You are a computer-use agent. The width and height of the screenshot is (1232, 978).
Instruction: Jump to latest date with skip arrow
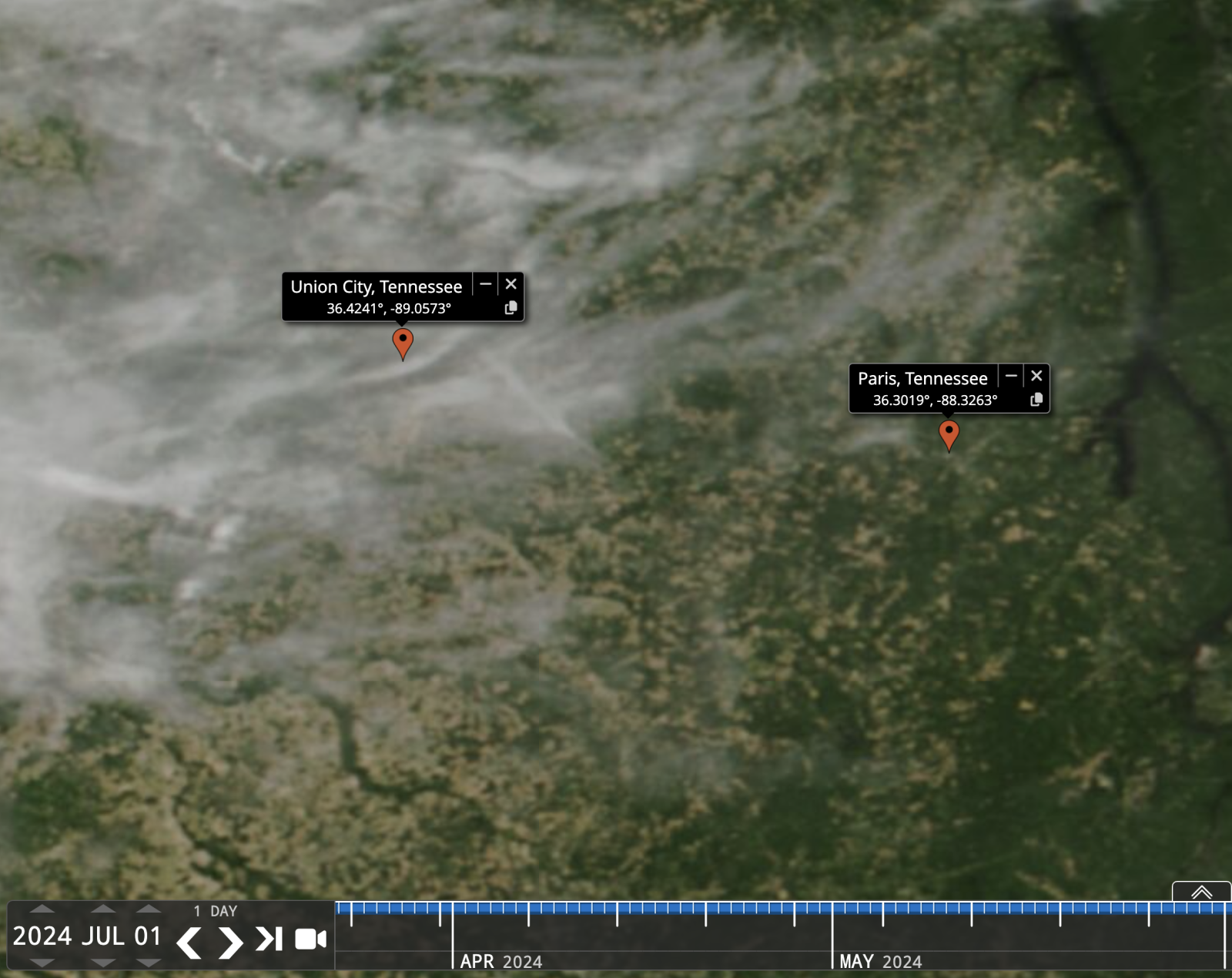coord(269,939)
